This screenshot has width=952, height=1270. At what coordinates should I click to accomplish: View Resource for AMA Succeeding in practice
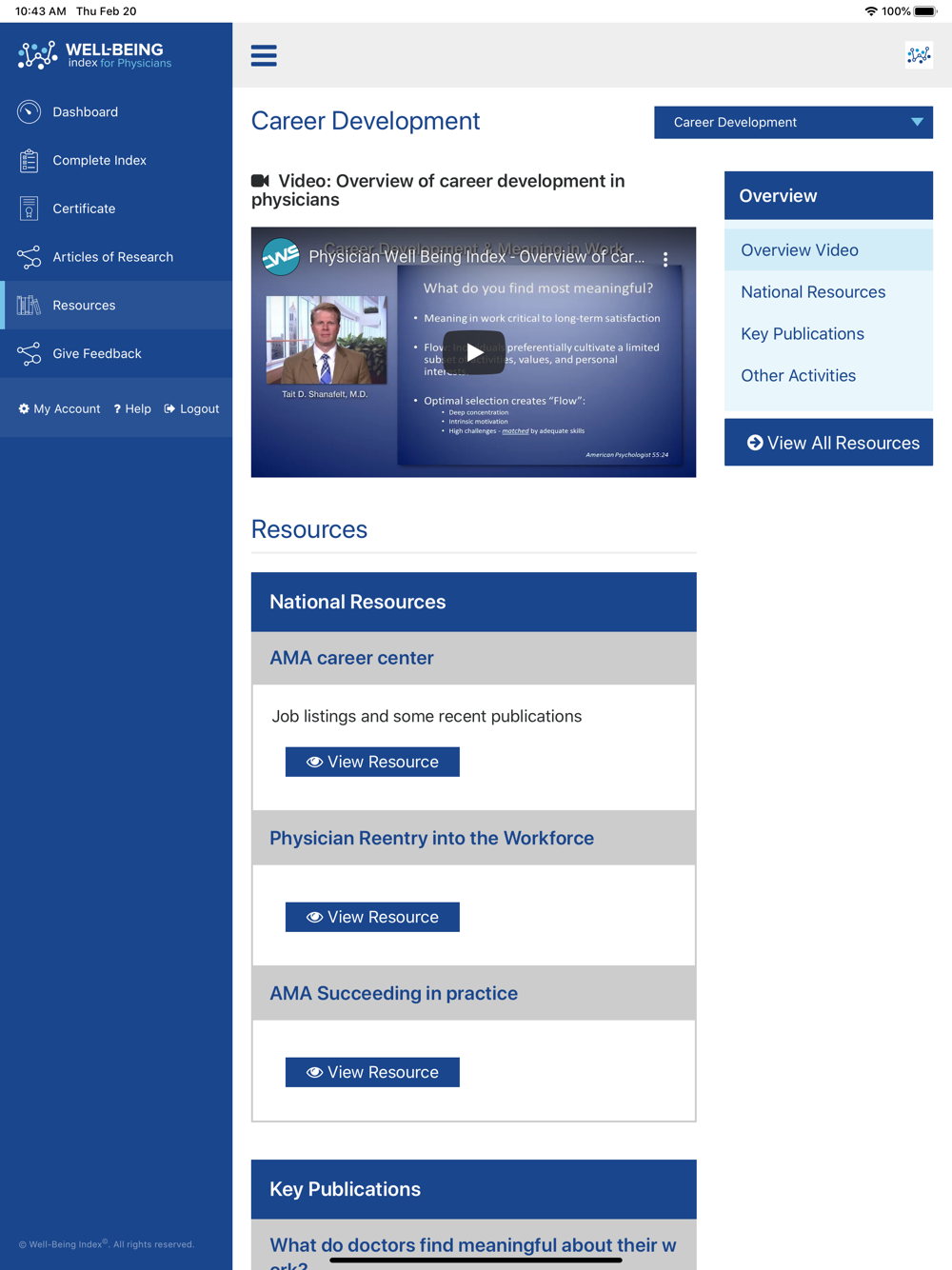pyautogui.click(x=372, y=1072)
